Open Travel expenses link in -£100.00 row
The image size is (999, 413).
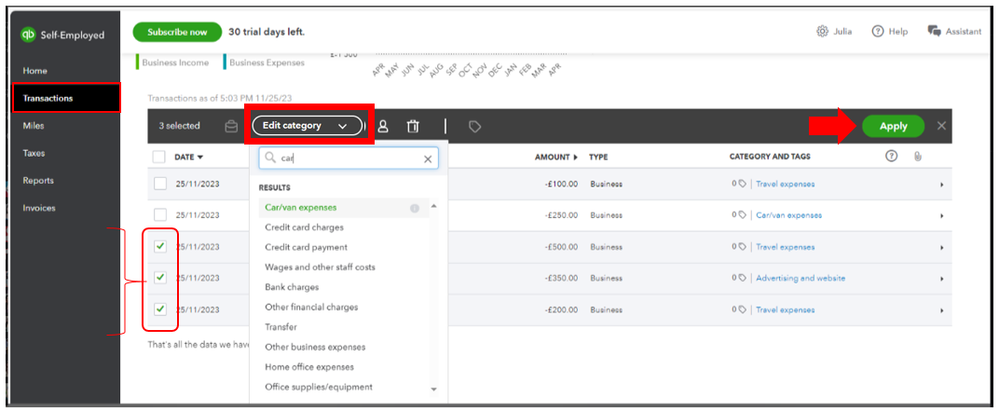tap(785, 184)
